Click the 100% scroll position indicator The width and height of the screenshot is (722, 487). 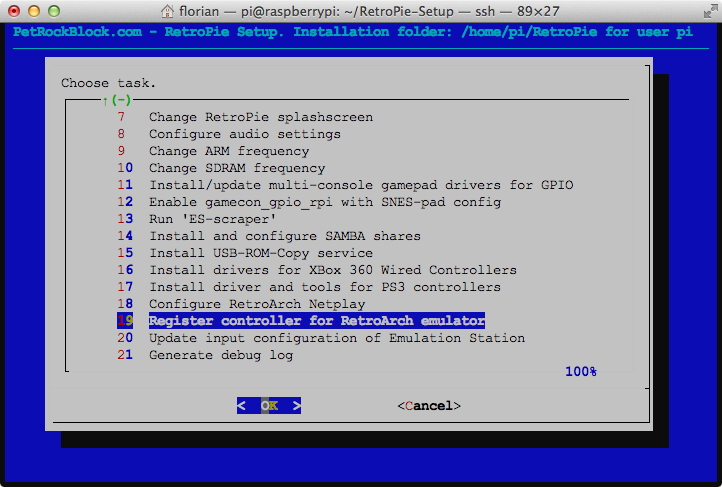pyautogui.click(x=581, y=371)
